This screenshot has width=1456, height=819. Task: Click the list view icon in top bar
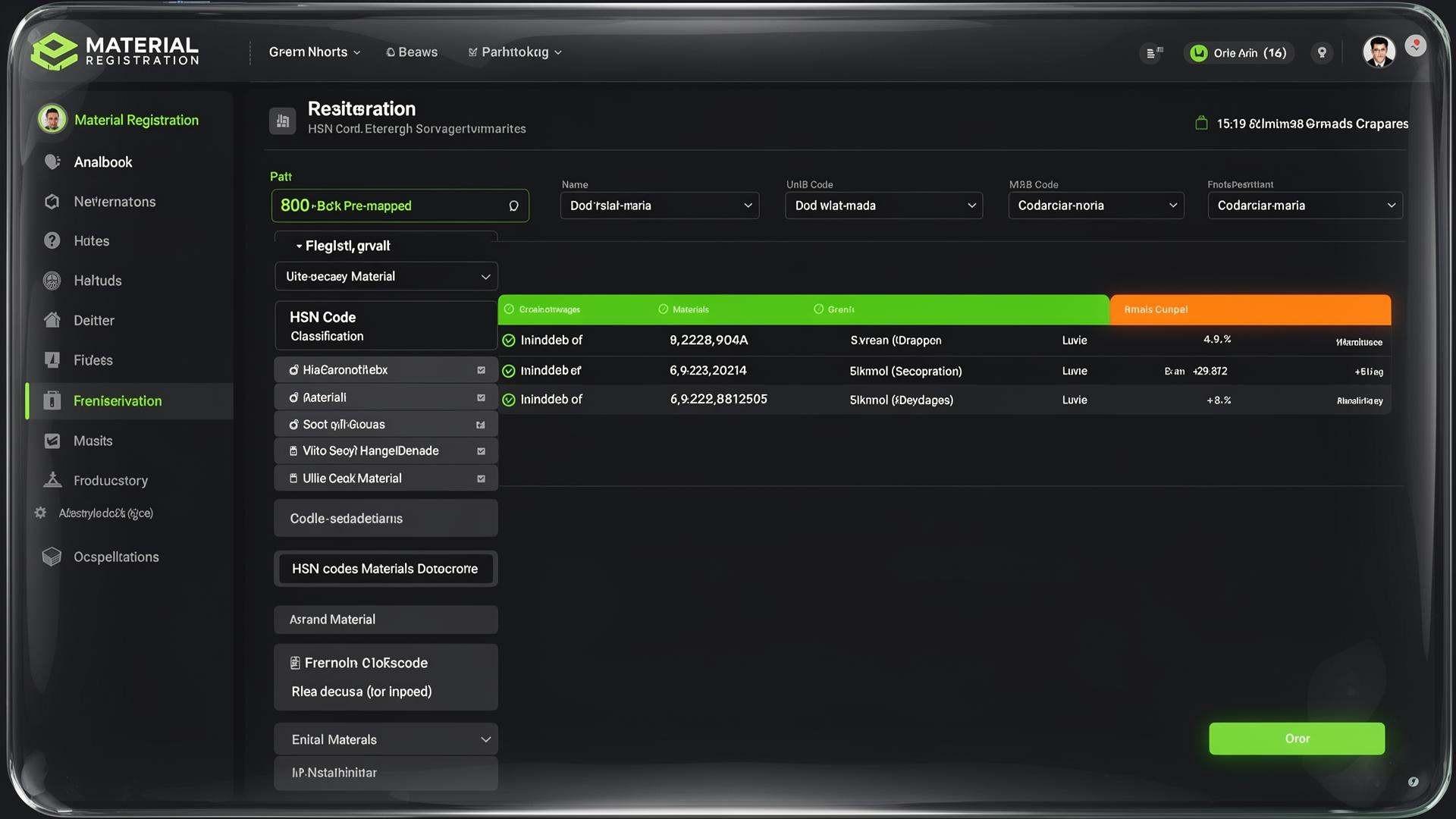click(x=1153, y=53)
